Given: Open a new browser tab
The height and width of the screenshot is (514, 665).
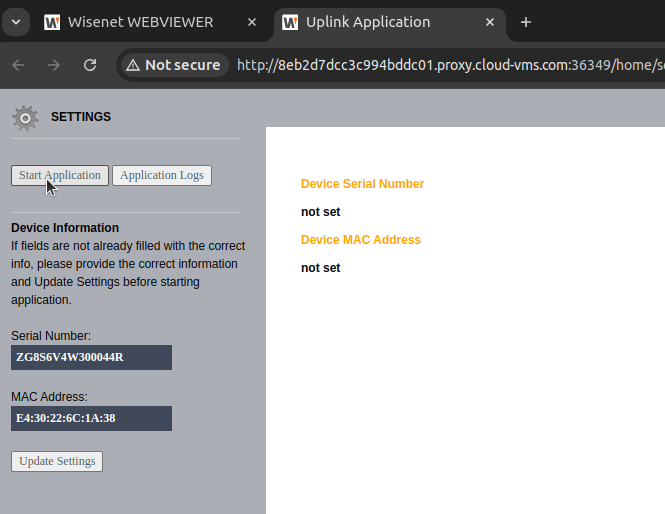Looking at the screenshot, I should tap(526, 22).
